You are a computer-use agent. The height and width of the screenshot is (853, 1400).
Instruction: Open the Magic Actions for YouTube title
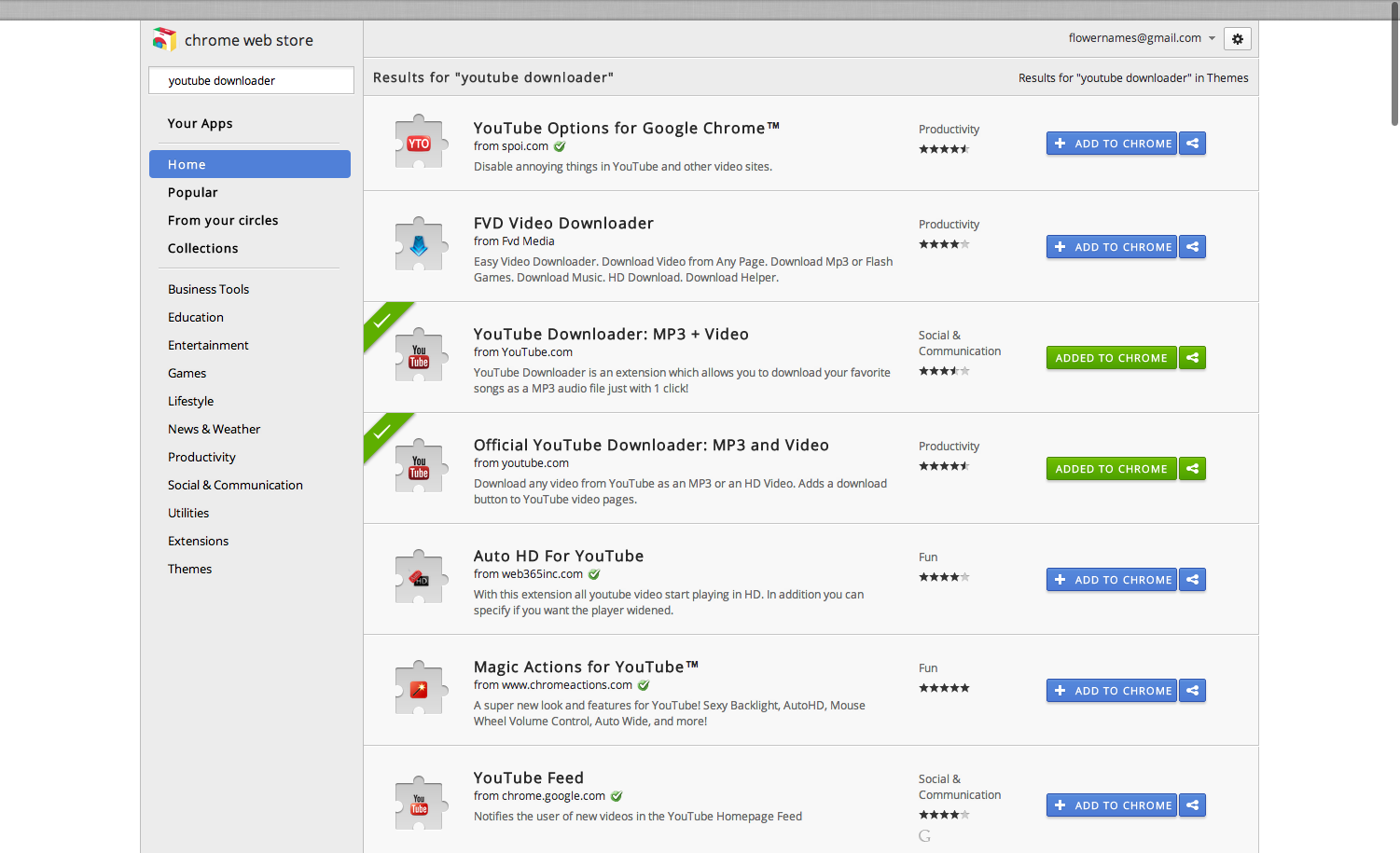coord(586,667)
